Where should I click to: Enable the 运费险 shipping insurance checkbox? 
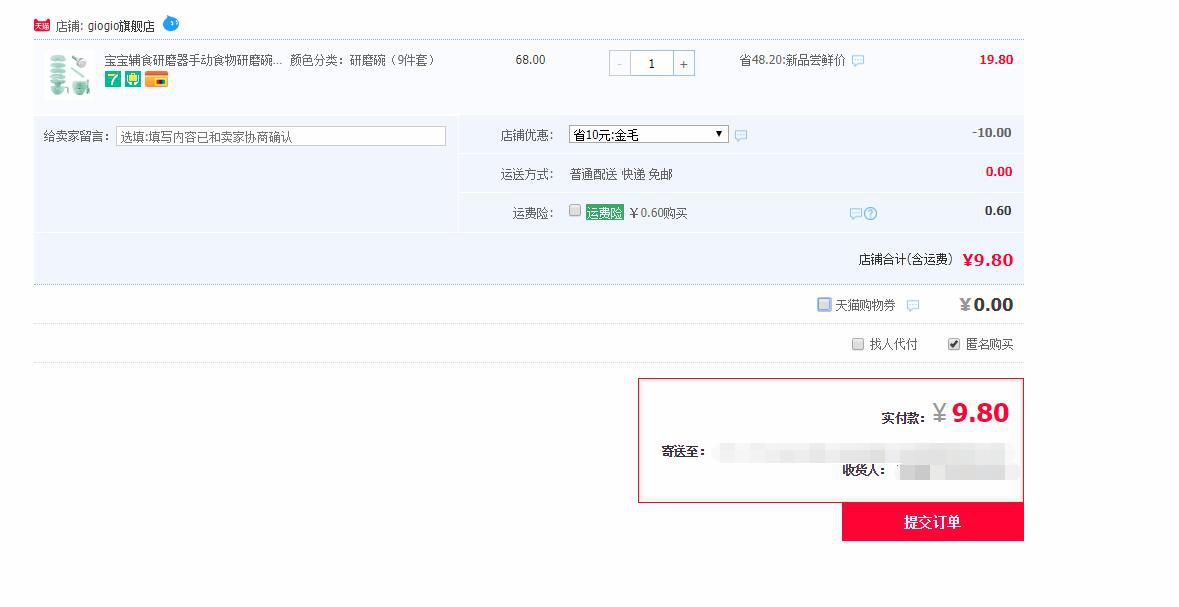pos(575,211)
